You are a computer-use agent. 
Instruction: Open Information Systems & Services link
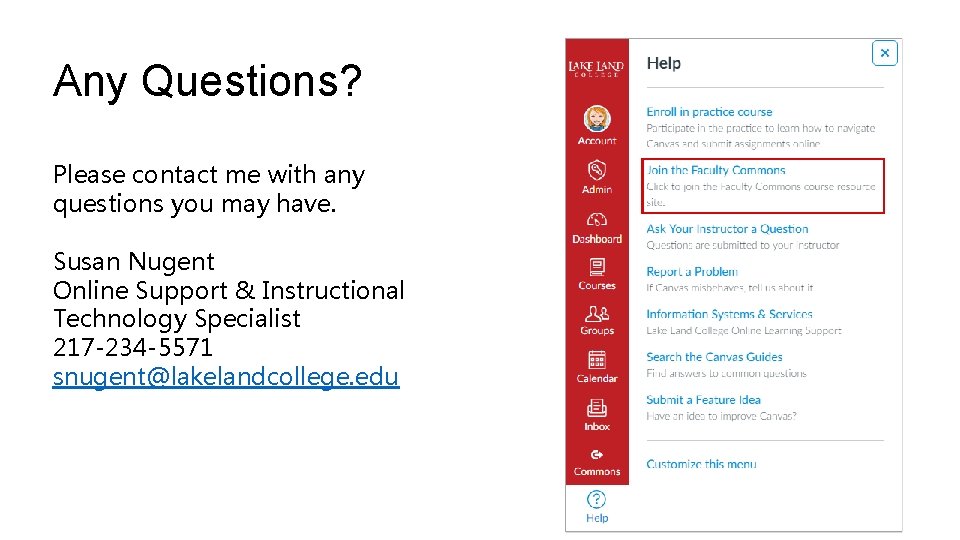(x=729, y=314)
